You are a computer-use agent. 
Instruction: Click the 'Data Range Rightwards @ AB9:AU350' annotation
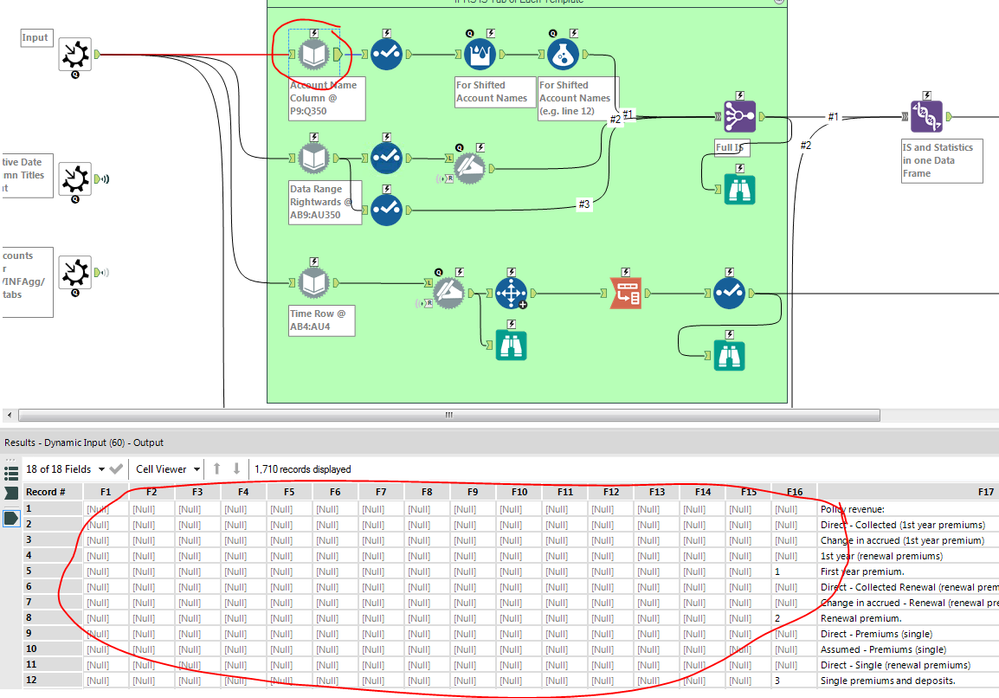click(x=325, y=202)
